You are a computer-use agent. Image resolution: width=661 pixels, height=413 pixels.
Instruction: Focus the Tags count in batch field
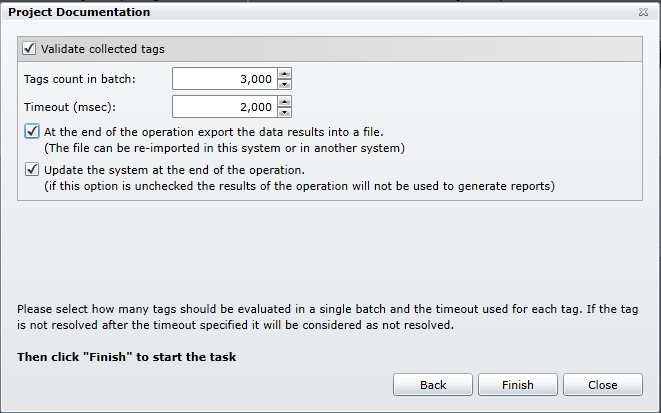pos(224,79)
